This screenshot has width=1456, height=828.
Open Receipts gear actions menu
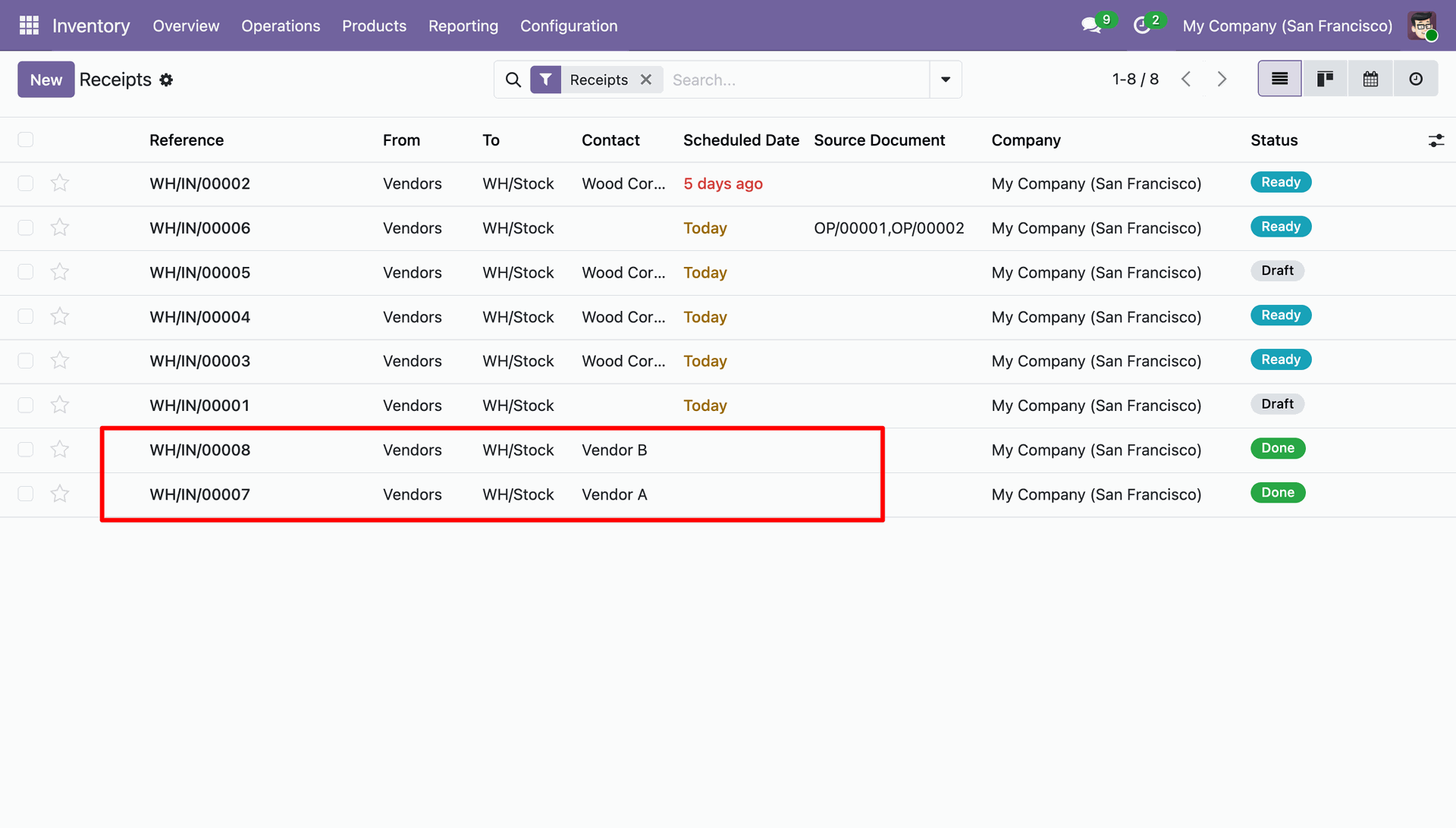[166, 80]
